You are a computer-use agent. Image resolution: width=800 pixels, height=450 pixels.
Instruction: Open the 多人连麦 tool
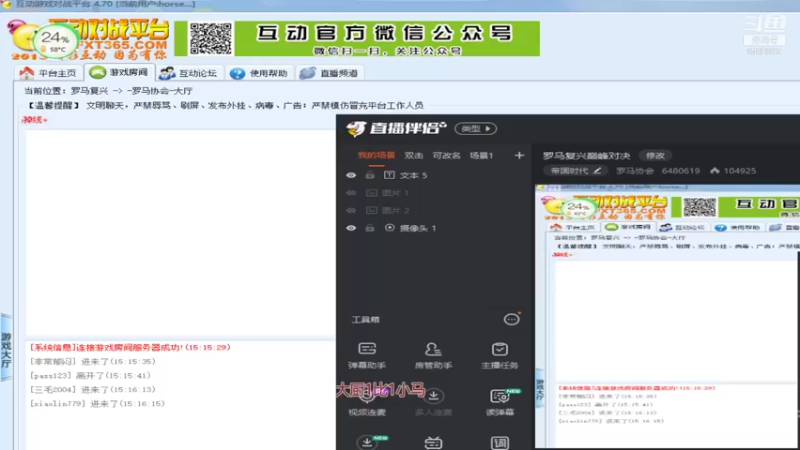433,402
